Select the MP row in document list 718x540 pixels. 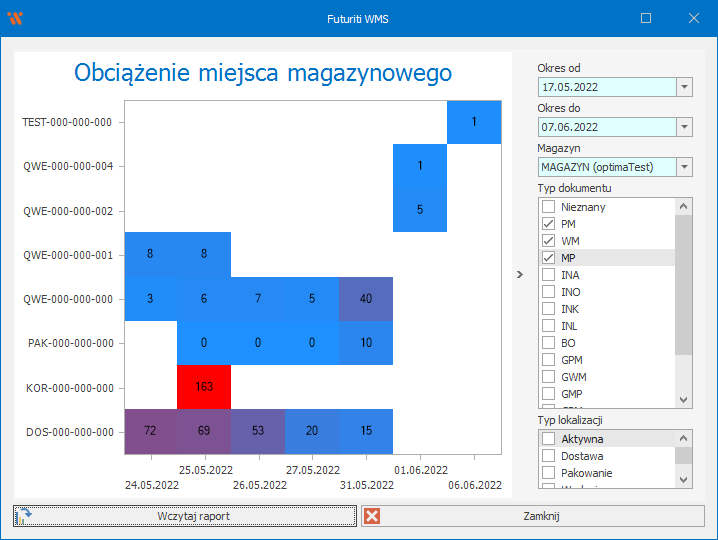[x=610, y=258]
